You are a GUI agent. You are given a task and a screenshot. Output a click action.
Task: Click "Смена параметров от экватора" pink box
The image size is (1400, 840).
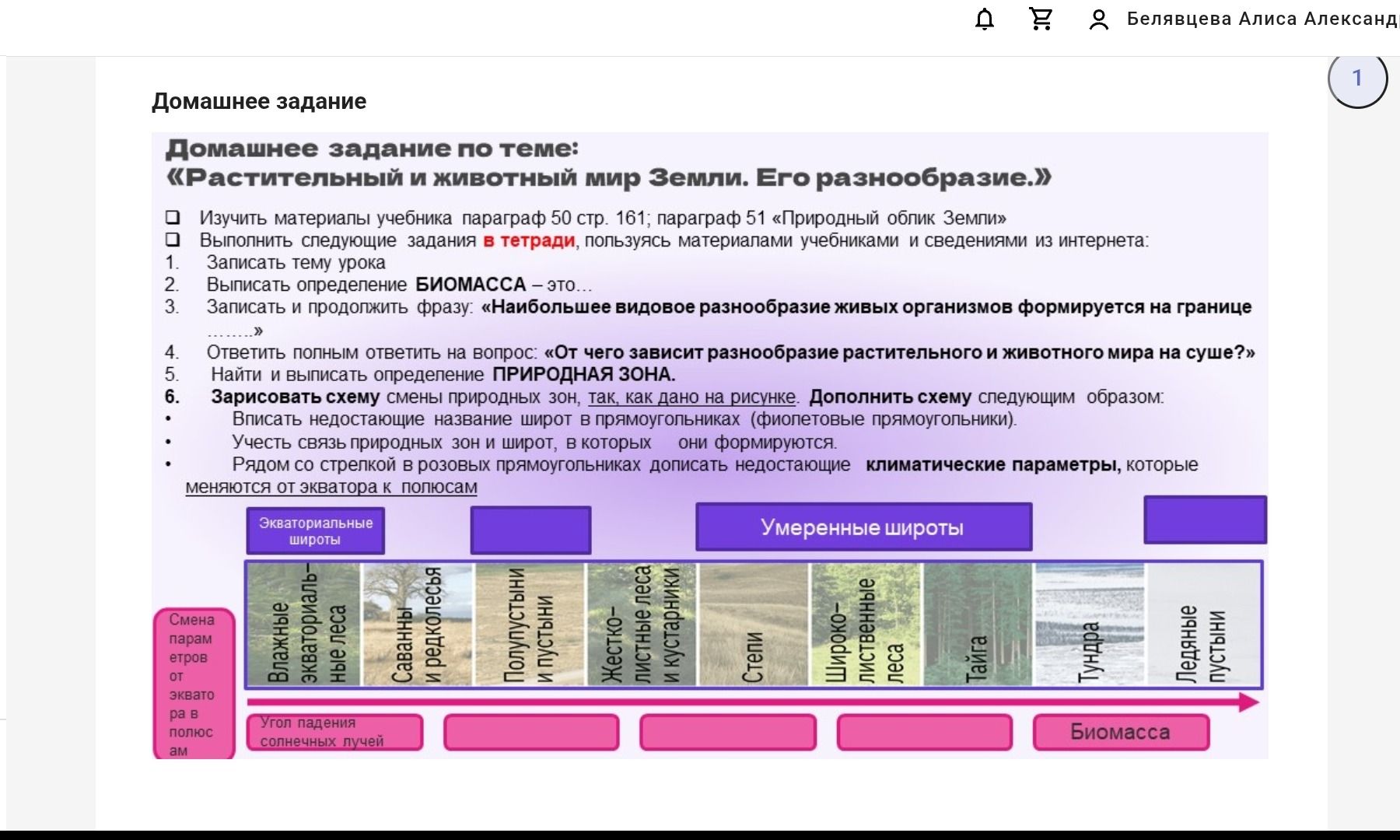(194, 684)
